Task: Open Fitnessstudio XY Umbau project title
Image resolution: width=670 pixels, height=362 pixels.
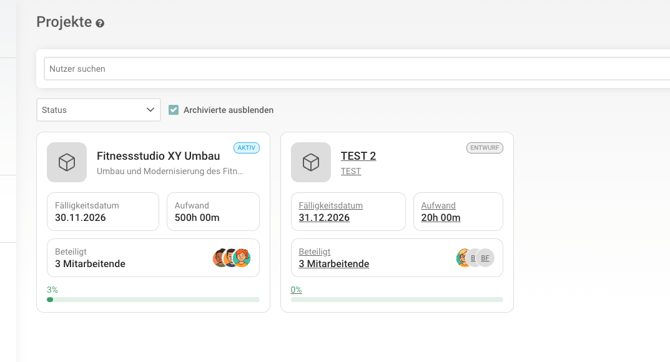Action: (158, 156)
